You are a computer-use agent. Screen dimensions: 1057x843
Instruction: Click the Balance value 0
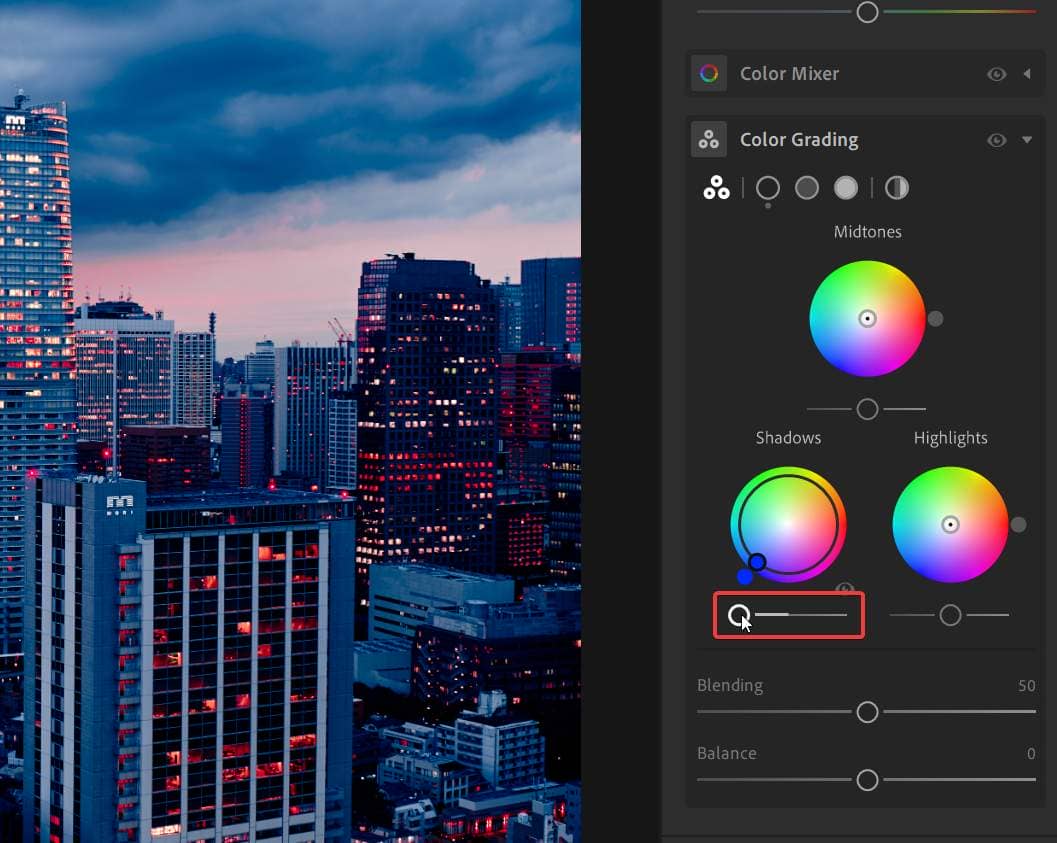coord(1031,753)
